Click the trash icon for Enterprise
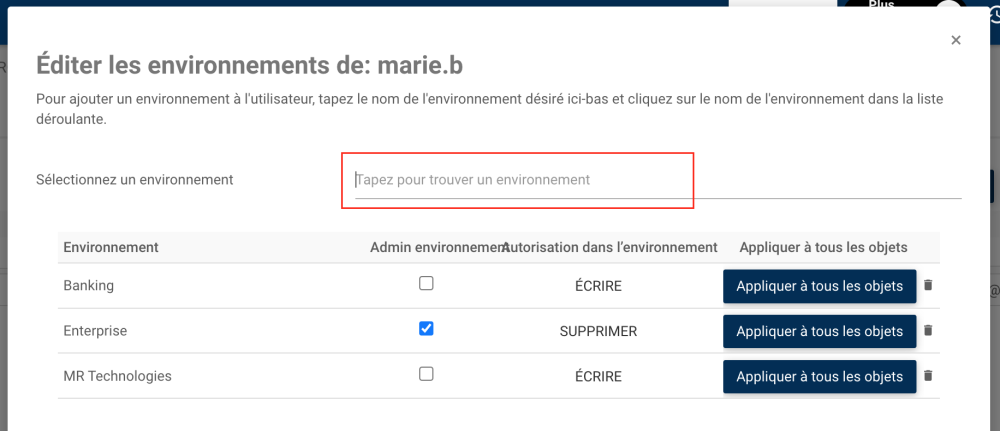The height and width of the screenshot is (431, 1000). pyautogui.click(x=928, y=330)
